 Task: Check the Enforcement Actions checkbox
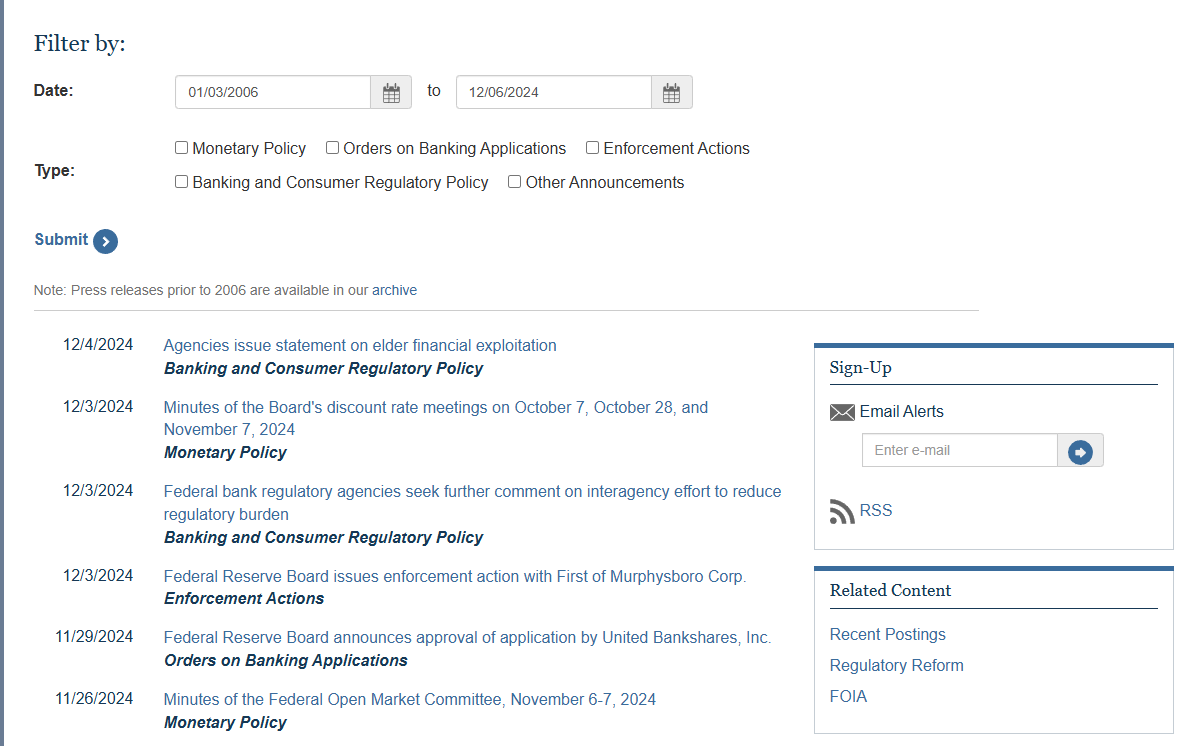(x=592, y=148)
